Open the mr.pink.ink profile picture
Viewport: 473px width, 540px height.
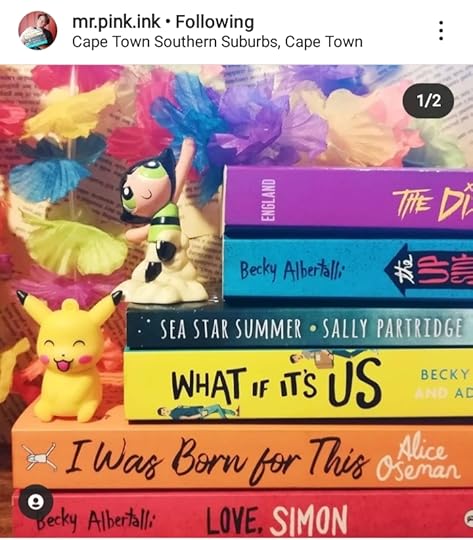point(38,30)
